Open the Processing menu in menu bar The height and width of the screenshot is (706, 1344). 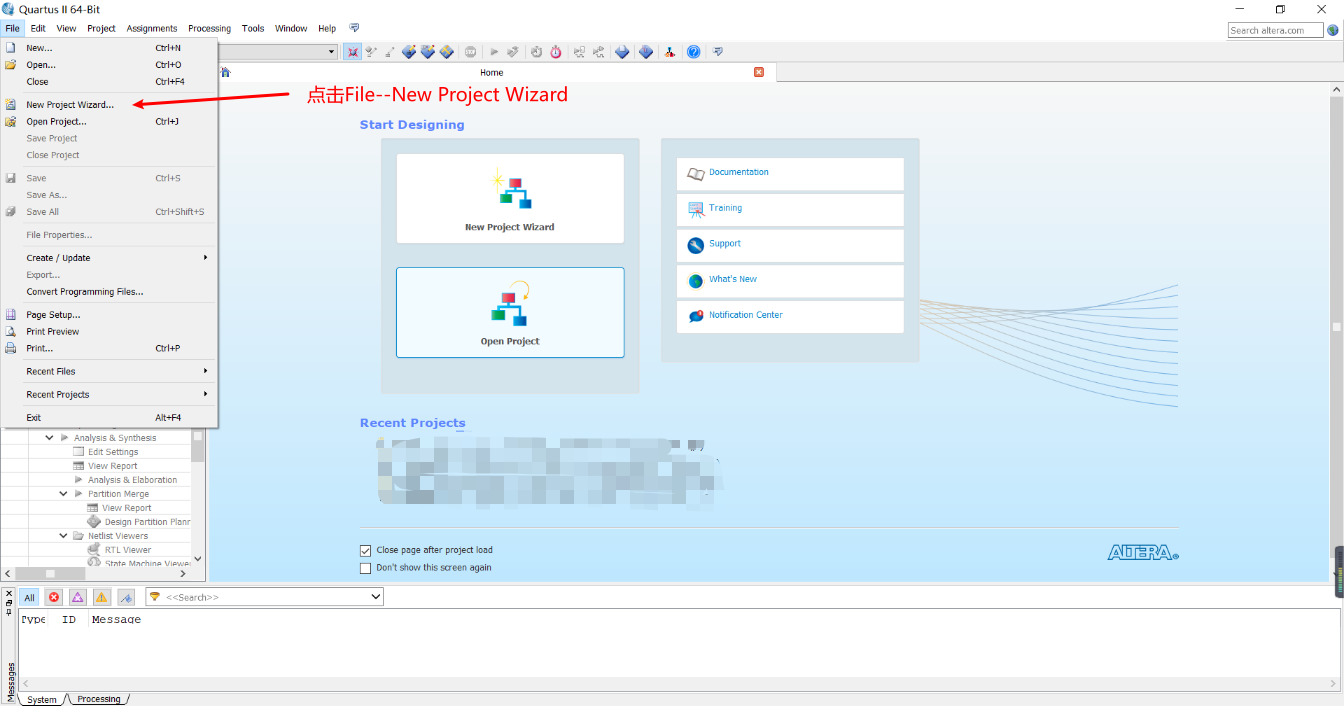pyautogui.click(x=209, y=28)
